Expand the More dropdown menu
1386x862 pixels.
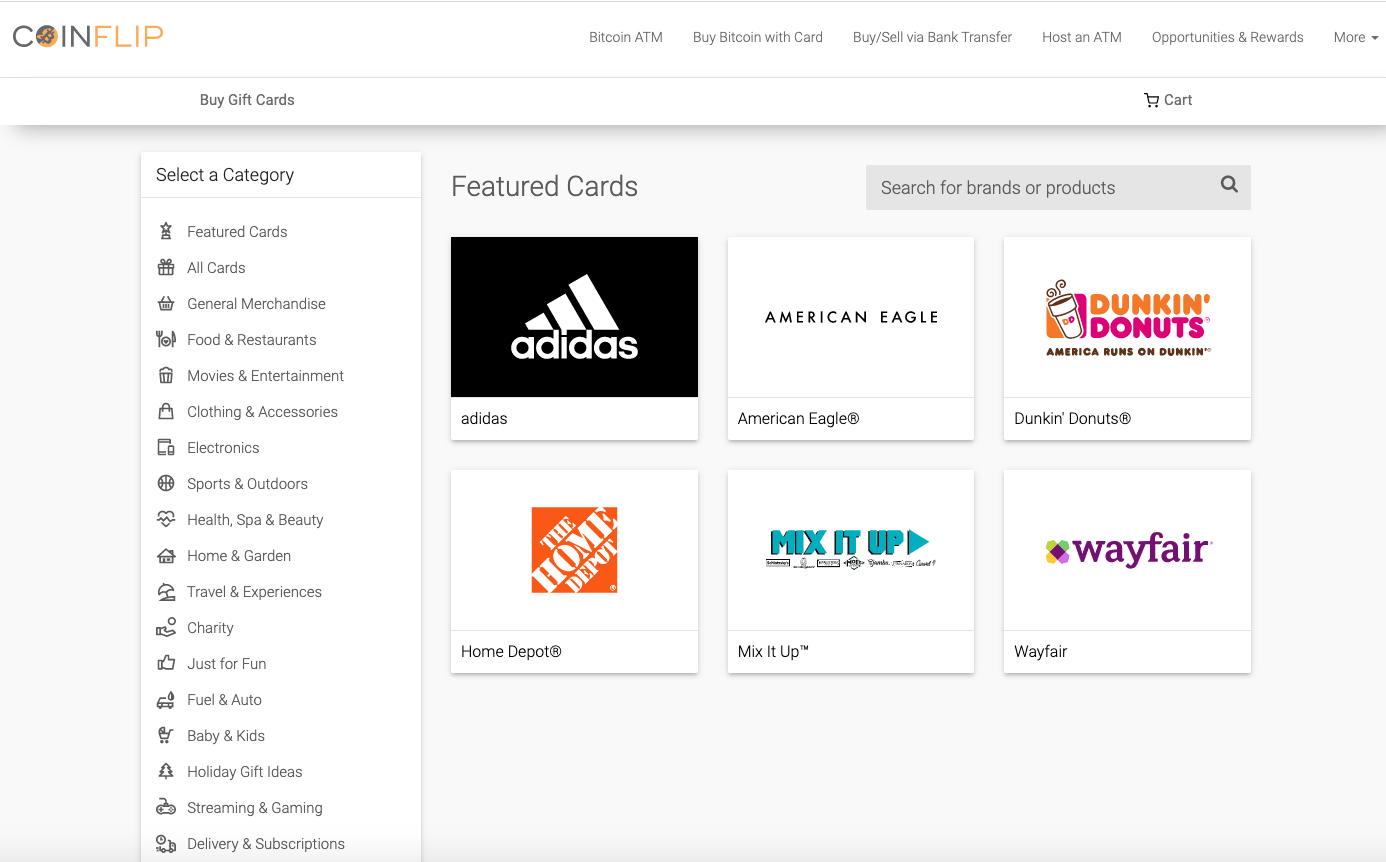click(1356, 37)
